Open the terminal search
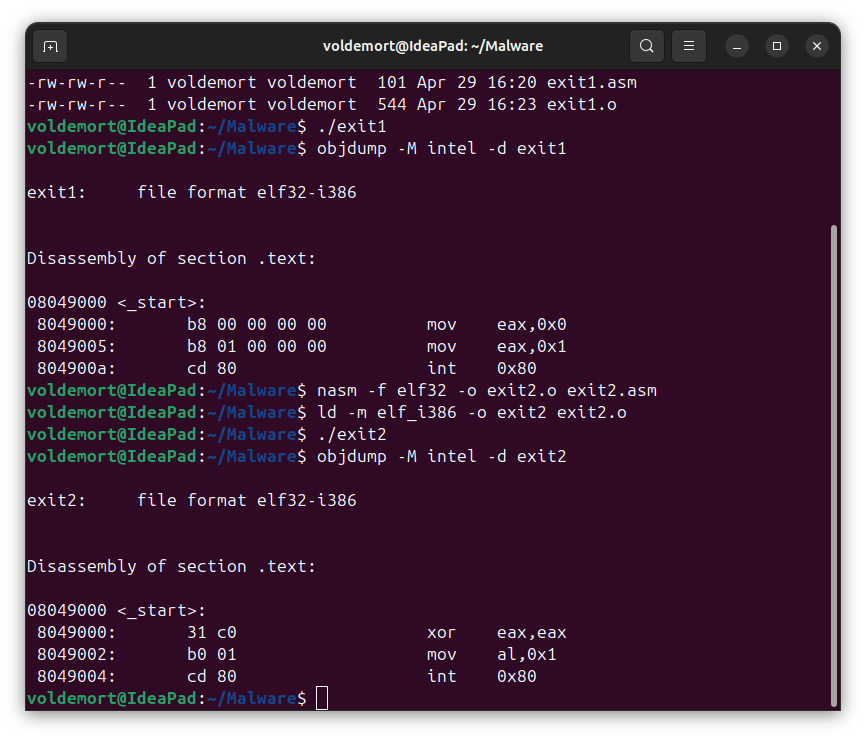This screenshot has width=866, height=739. [647, 46]
